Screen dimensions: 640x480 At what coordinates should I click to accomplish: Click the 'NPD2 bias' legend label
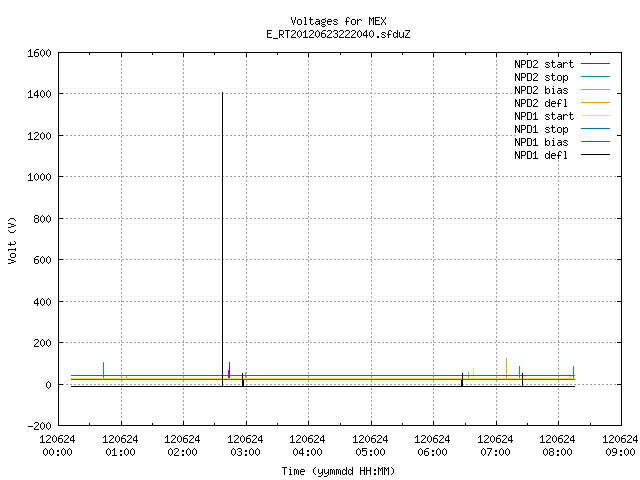pos(541,90)
